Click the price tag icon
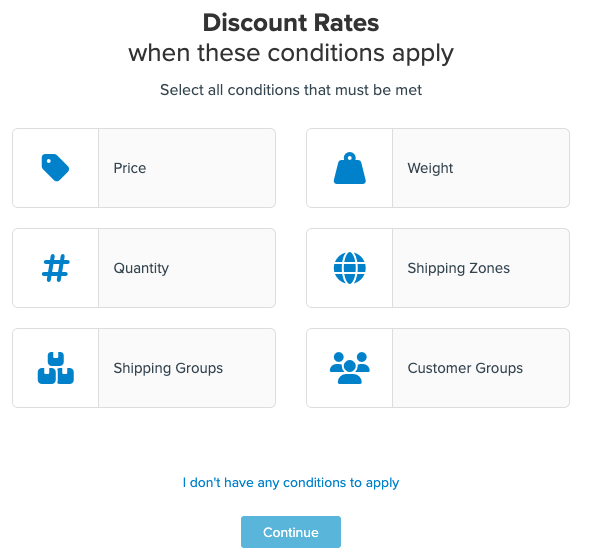606x558 pixels. click(55, 168)
